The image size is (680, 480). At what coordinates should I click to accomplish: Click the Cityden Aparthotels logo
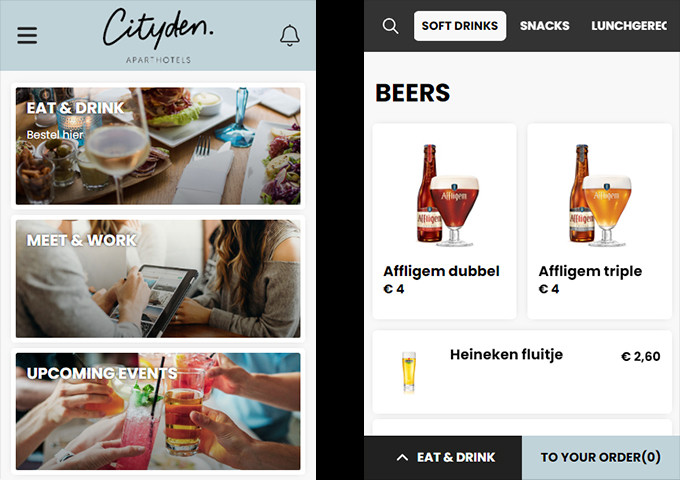158,35
